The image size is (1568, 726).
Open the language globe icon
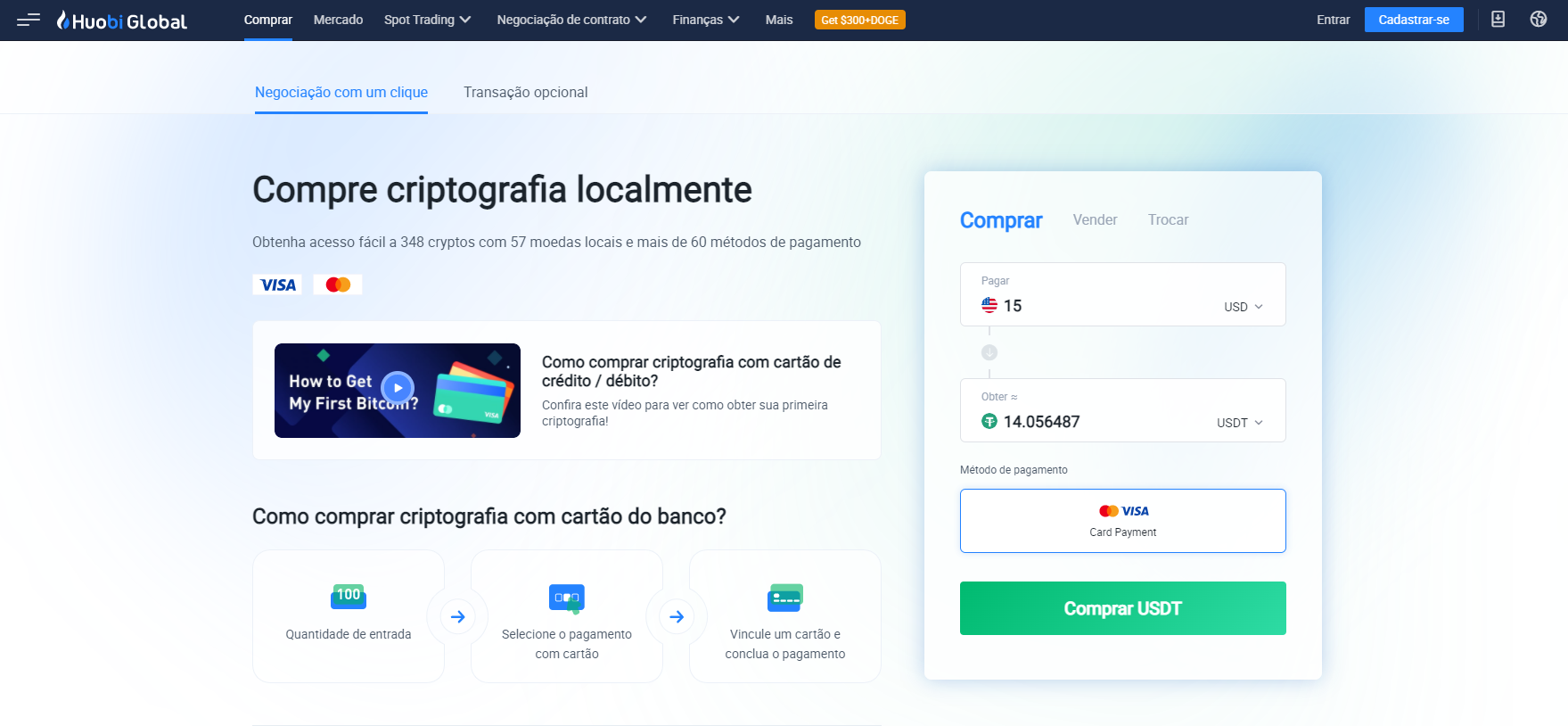1539,19
